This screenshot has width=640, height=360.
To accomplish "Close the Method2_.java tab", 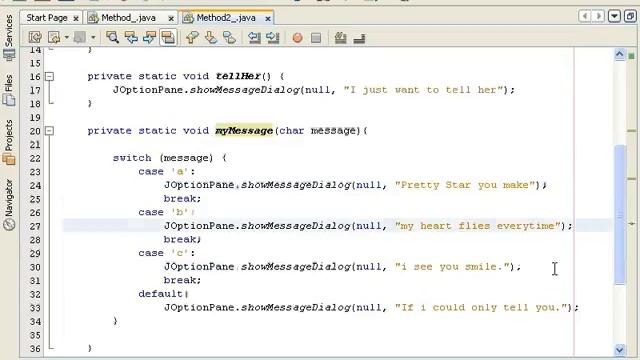I will [268, 18].
